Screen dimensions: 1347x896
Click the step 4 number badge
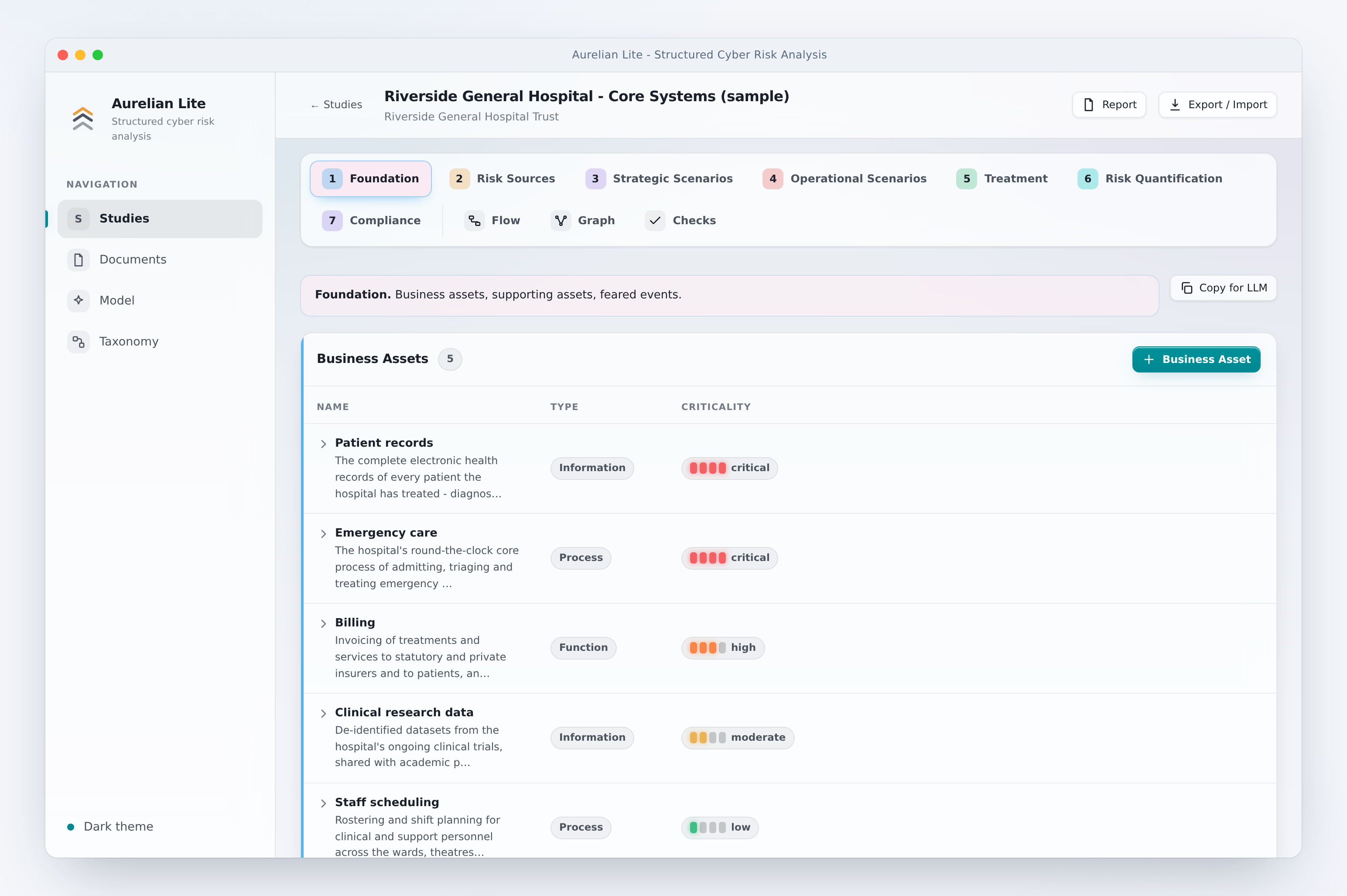[773, 179]
